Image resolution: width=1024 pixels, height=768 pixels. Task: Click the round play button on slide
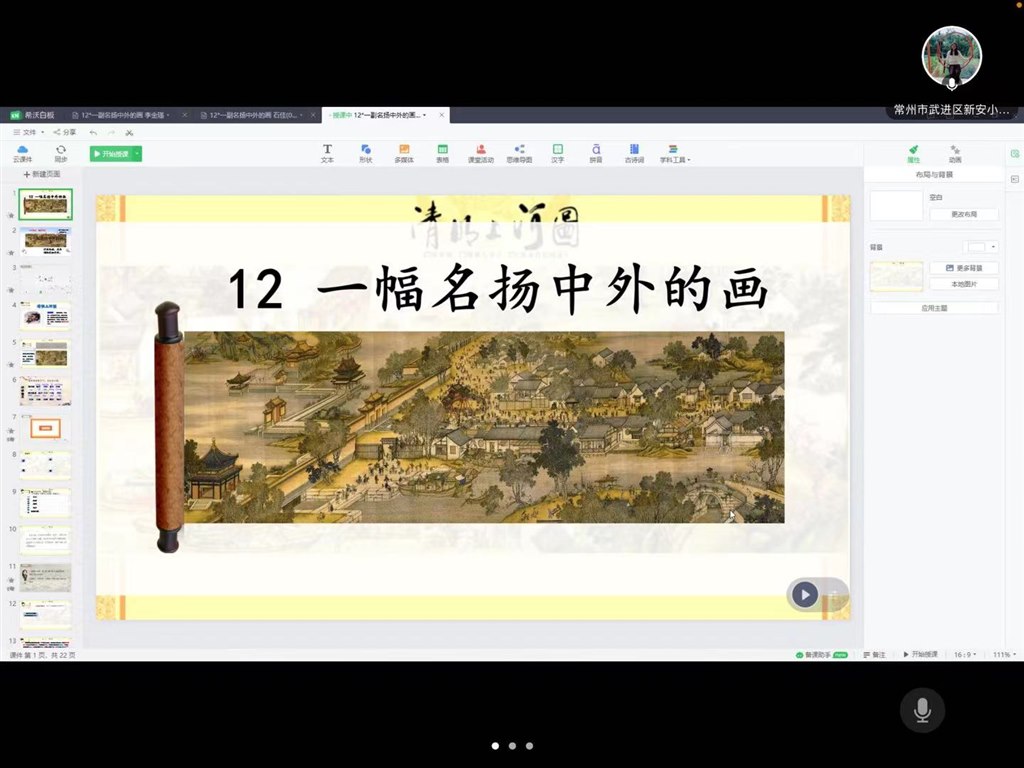805,595
